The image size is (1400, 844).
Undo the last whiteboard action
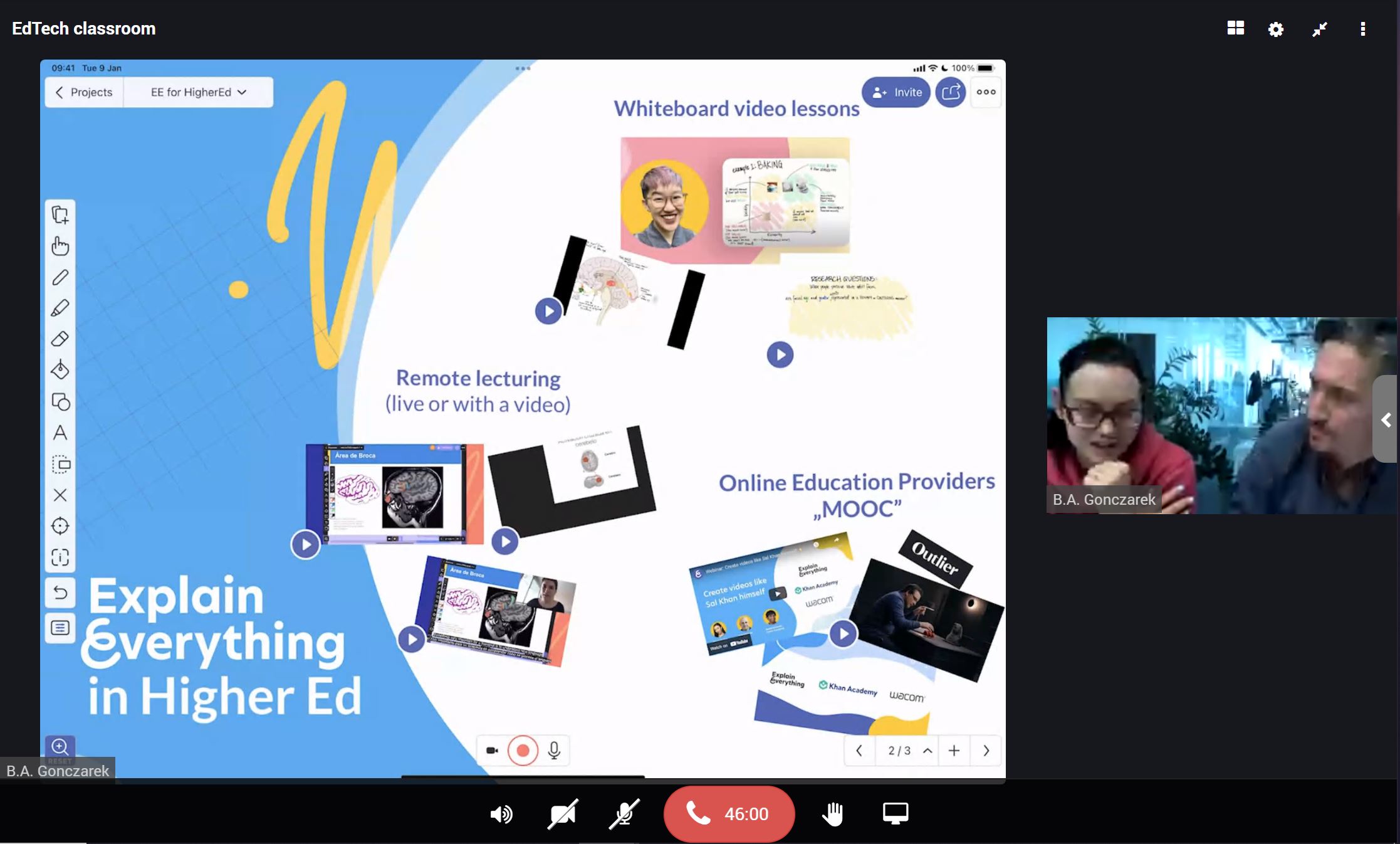(x=60, y=593)
